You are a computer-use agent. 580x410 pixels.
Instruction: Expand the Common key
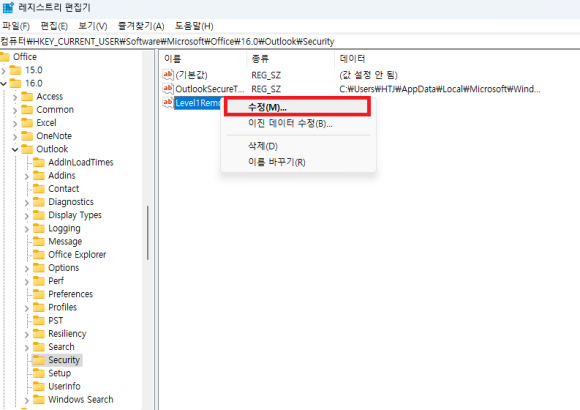pyautogui.click(x=15, y=110)
